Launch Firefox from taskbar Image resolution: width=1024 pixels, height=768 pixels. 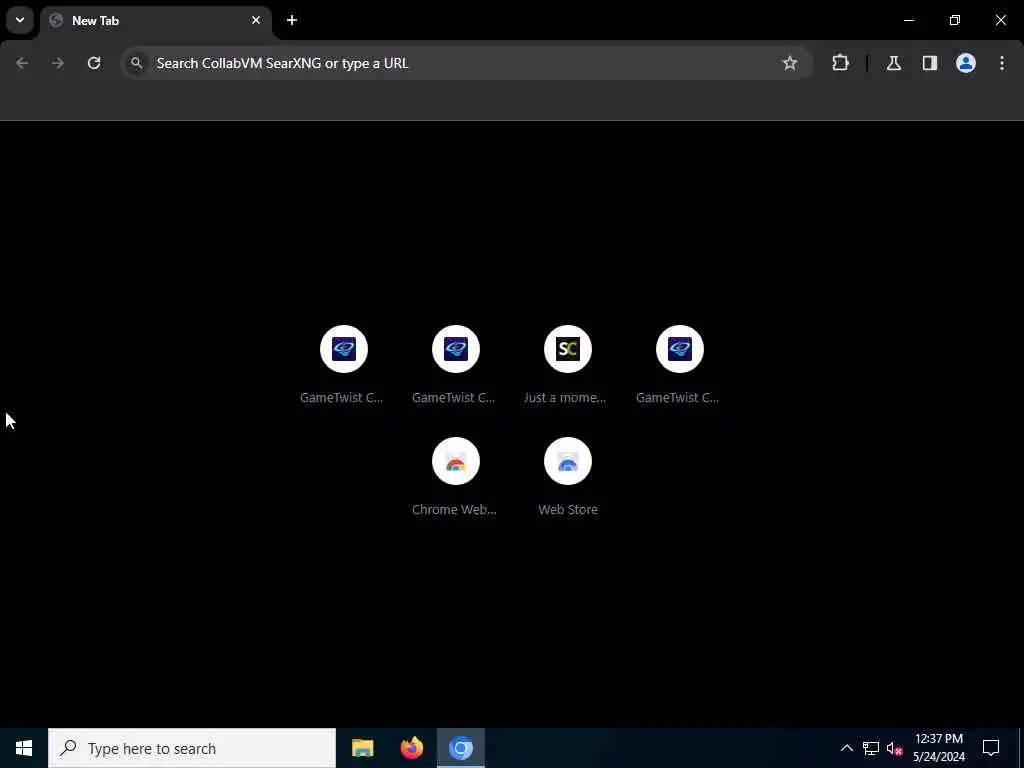[x=411, y=748]
